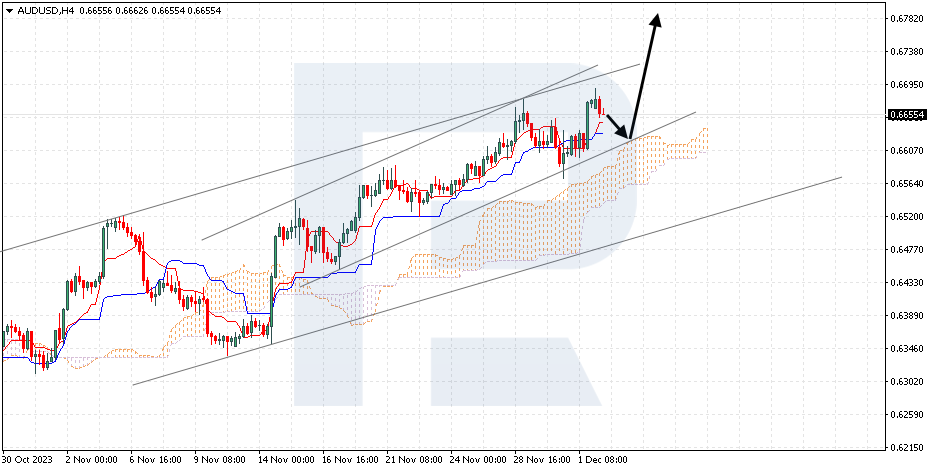
Task: Click the dropdown triangle beside AUDUSD,H4
Action: [x=10, y=11]
